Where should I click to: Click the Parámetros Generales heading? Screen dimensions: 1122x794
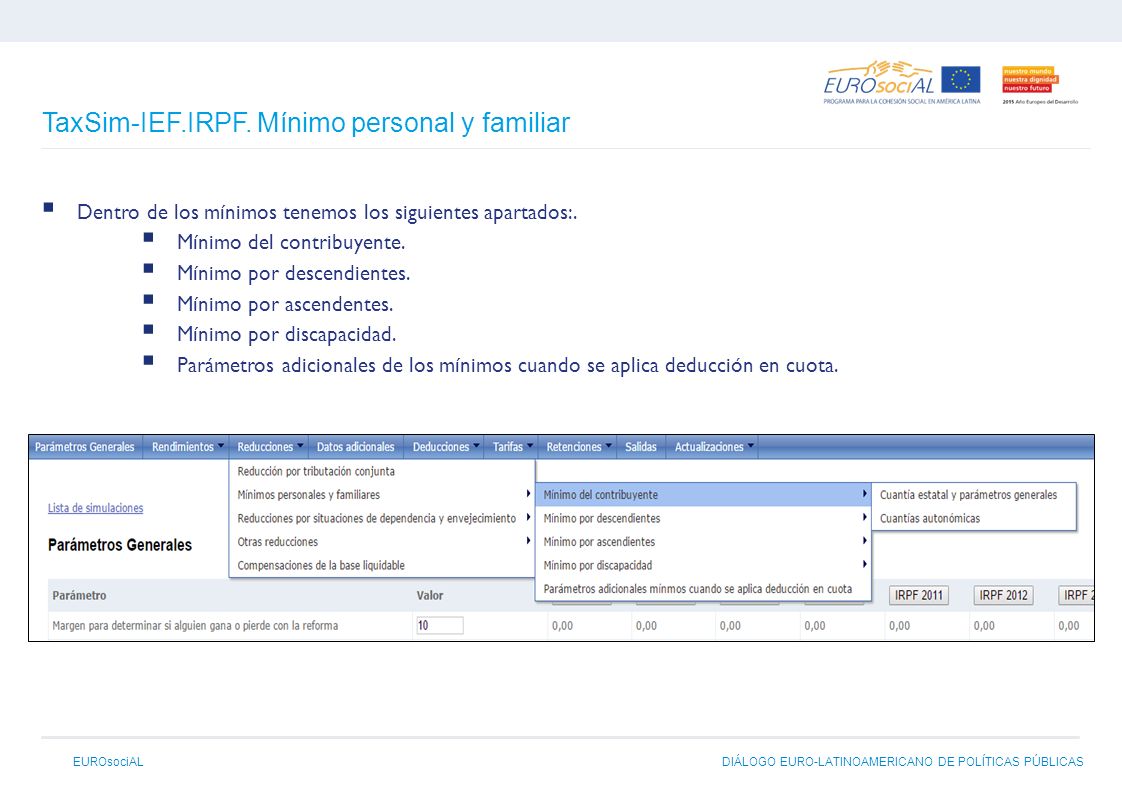(x=119, y=545)
